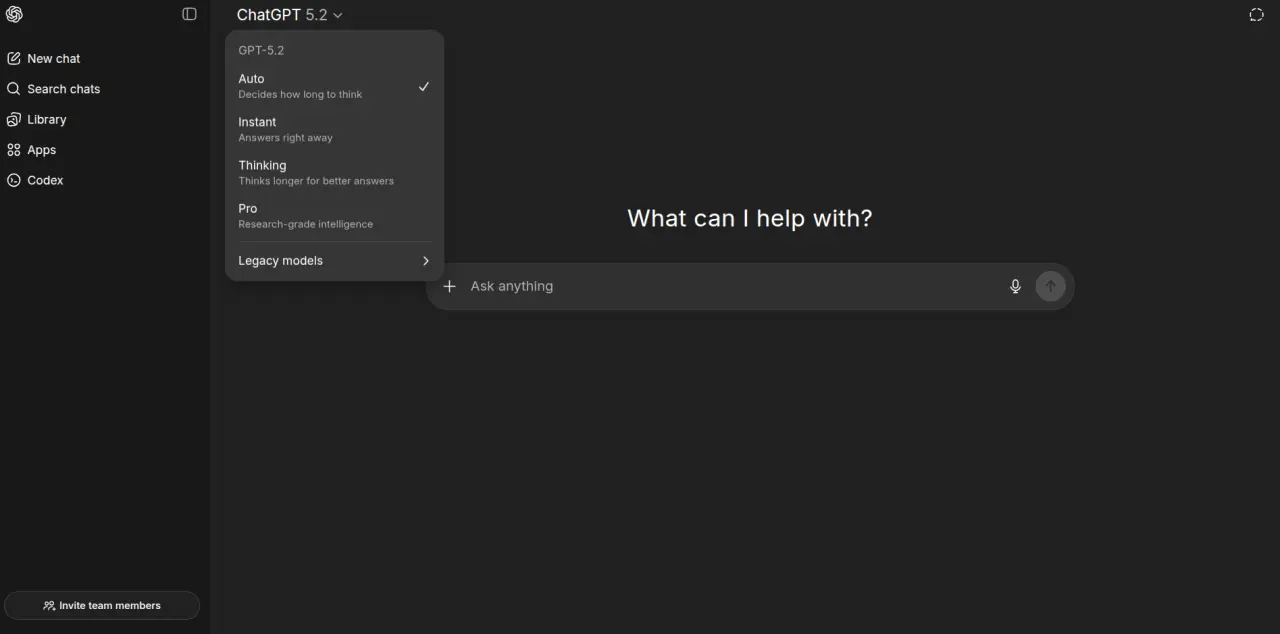Click the Apps grid icon
Viewport: 1280px width, 634px height.
coord(14,150)
